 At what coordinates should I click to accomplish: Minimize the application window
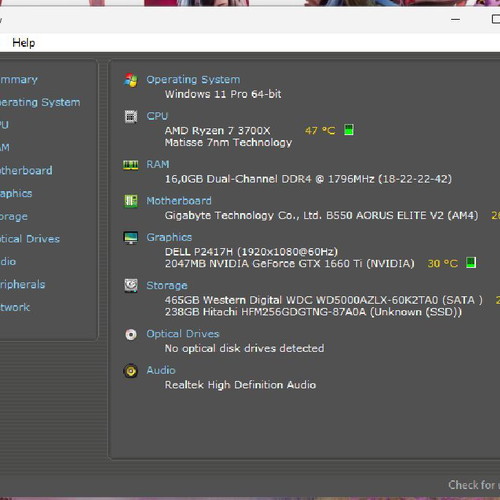tap(455, 19)
